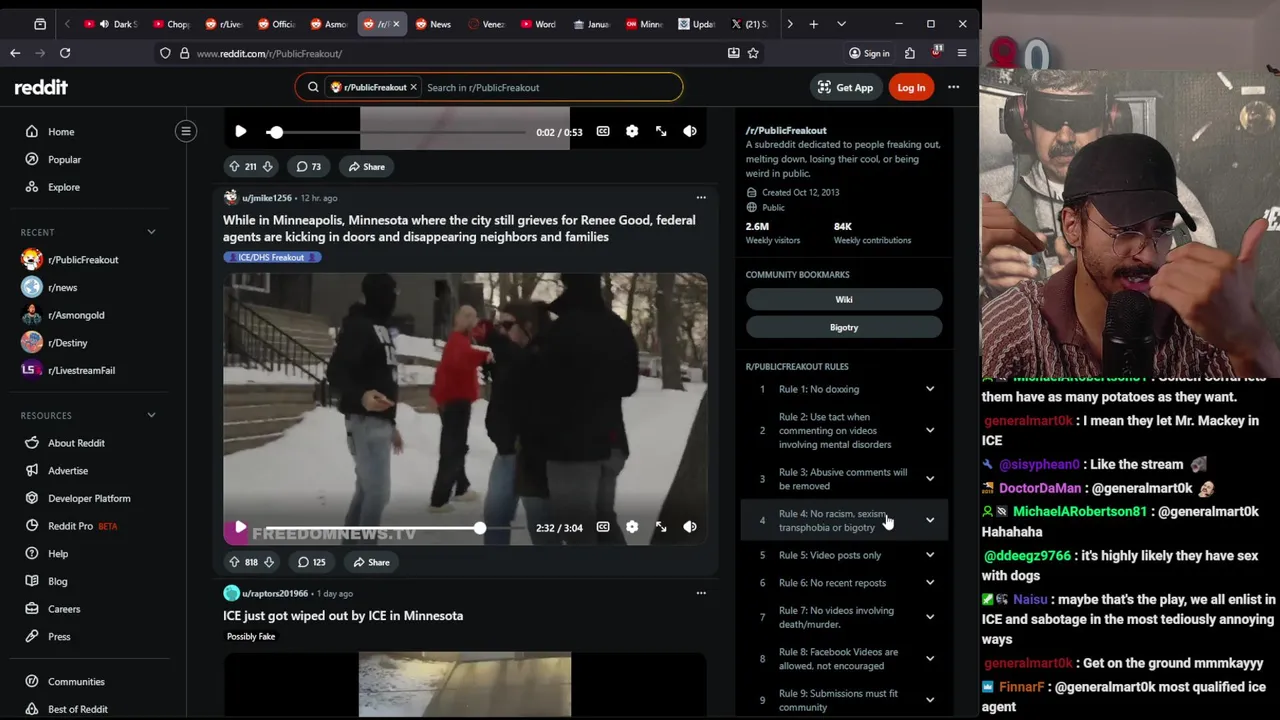This screenshot has height=720, width=1280.
Task: Expand Rule 6: No recent reposts
Action: [x=844, y=583]
